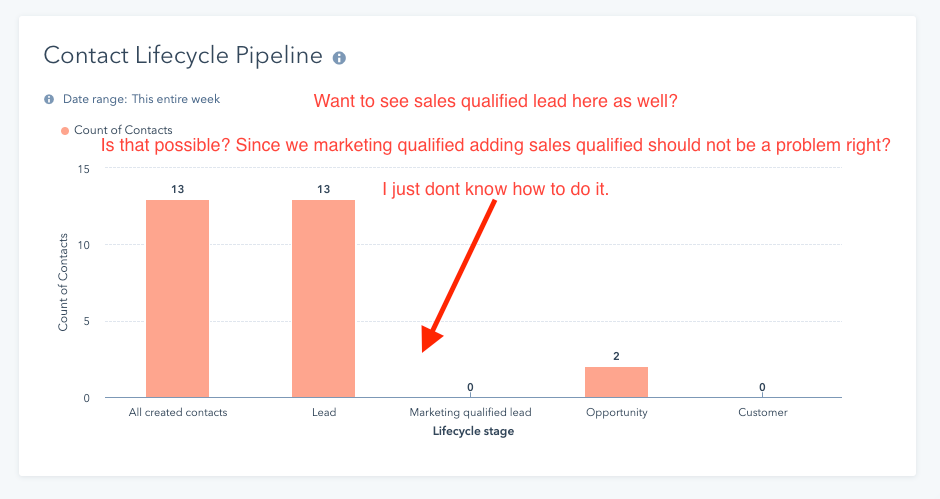This screenshot has height=499, width=940.
Task: Click the Date range: This entire week text
Action: pos(141,100)
